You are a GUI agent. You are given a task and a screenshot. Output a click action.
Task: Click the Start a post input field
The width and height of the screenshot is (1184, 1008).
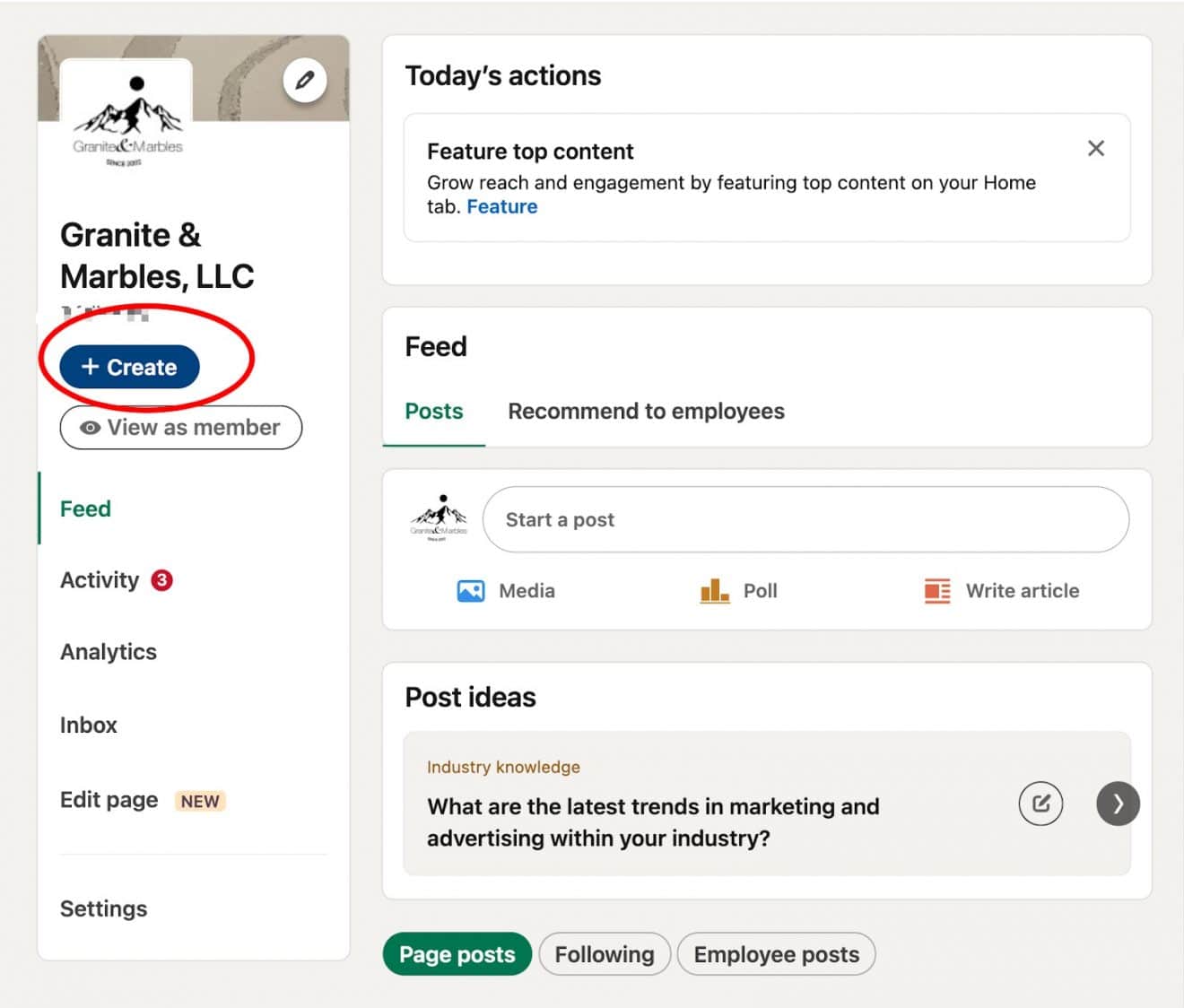(x=805, y=519)
